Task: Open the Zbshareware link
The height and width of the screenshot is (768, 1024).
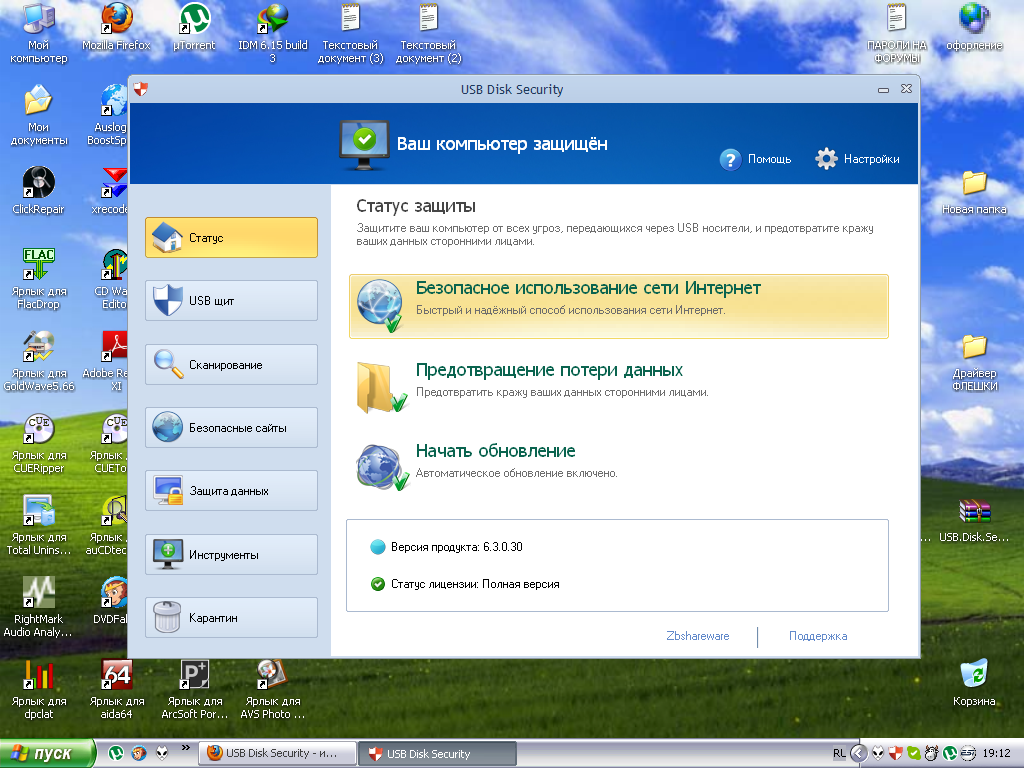Action: [x=697, y=636]
